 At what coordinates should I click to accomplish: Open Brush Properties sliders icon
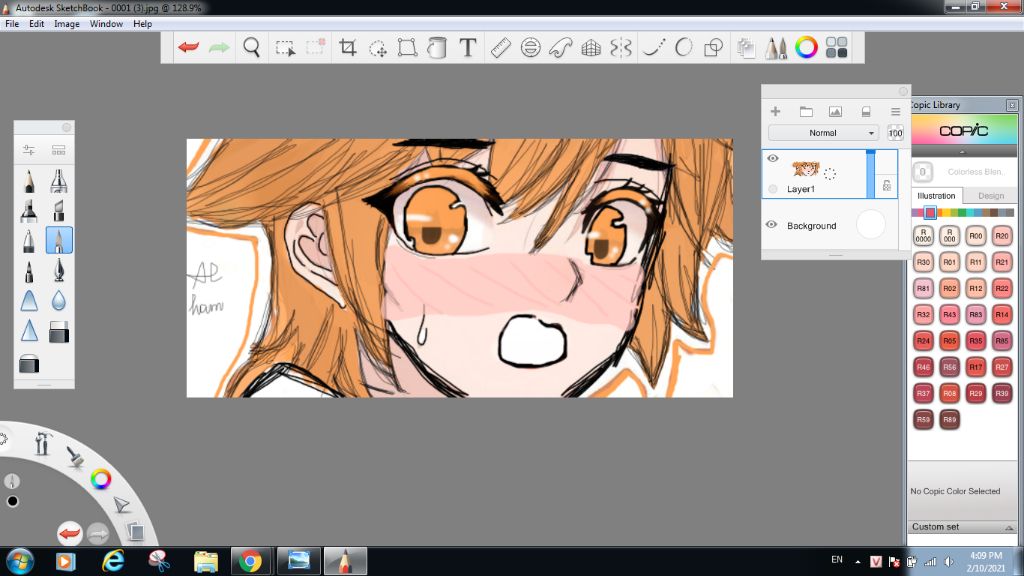pos(29,150)
